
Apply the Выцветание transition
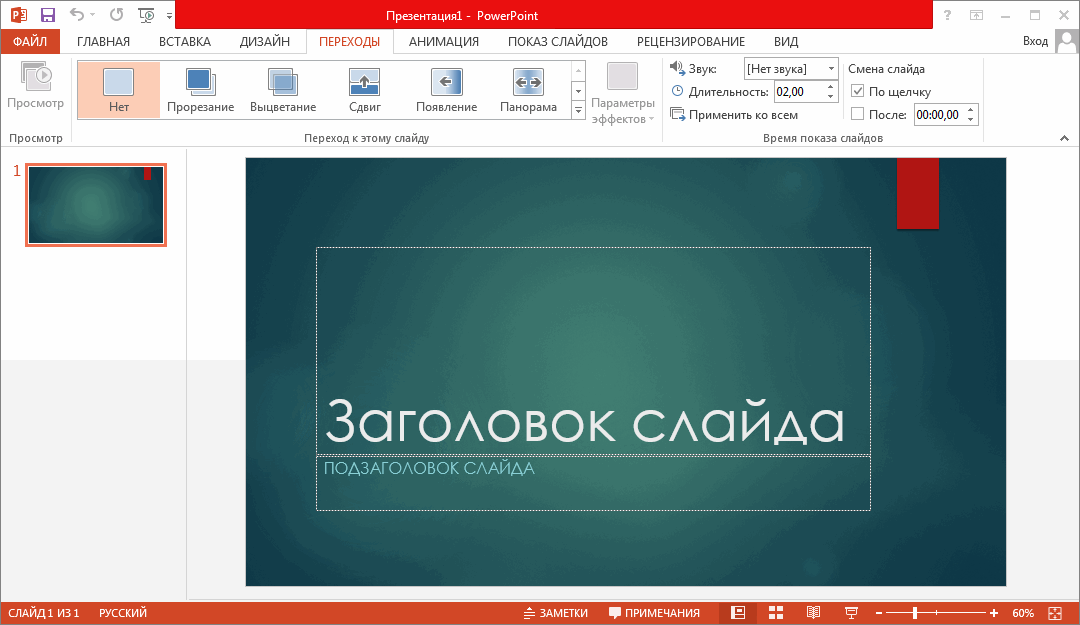[282, 89]
